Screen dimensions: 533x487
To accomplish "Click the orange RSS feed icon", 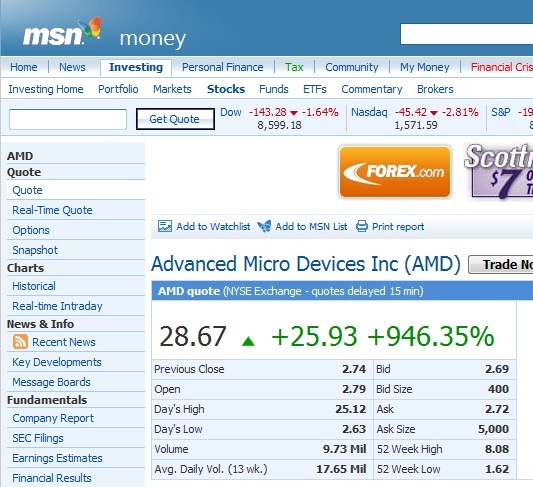I will (x=20, y=342).
